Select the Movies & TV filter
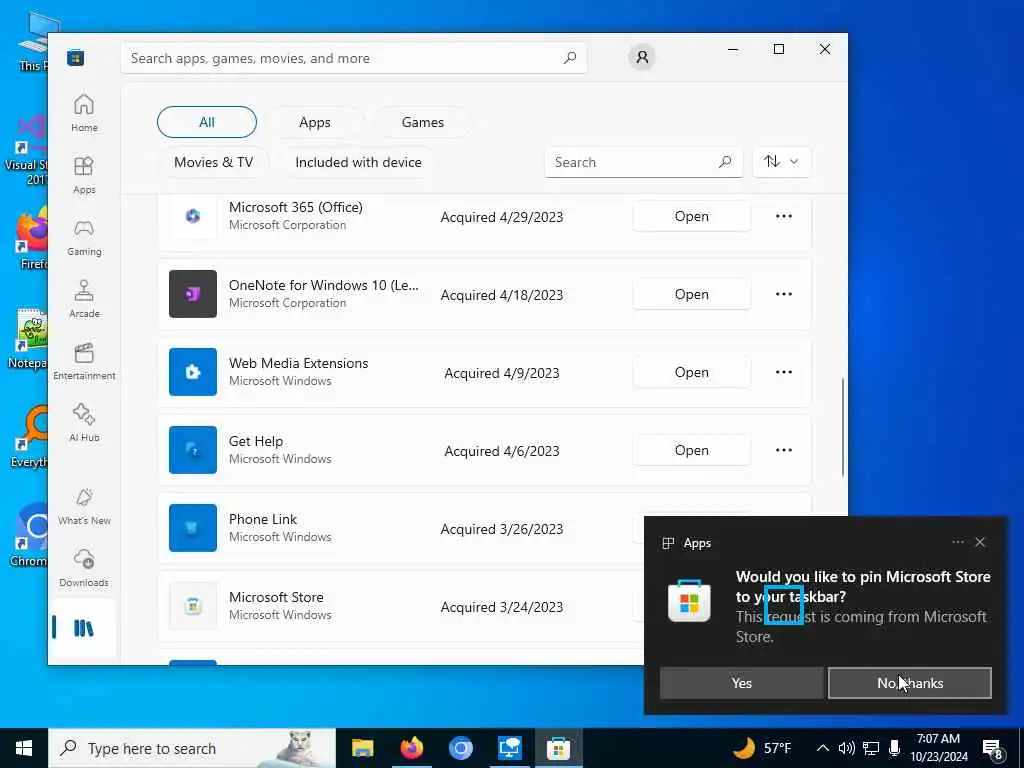Image resolution: width=1024 pixels, height=768 pixels. click(214, 162)
